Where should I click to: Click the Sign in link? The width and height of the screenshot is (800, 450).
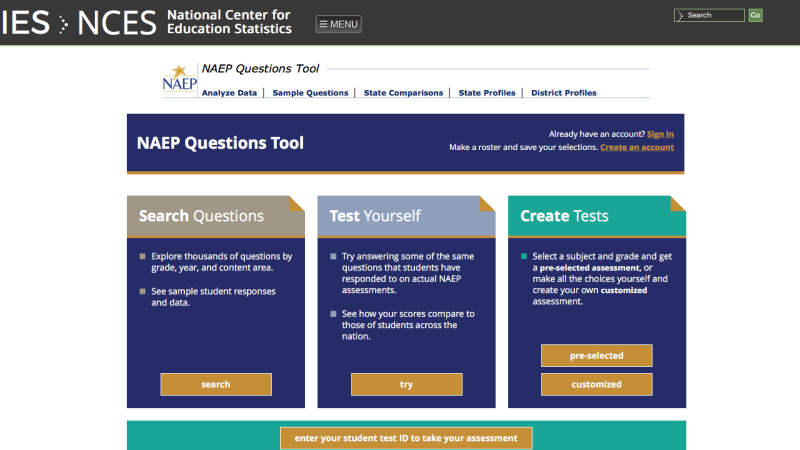(x=660, y=134)
